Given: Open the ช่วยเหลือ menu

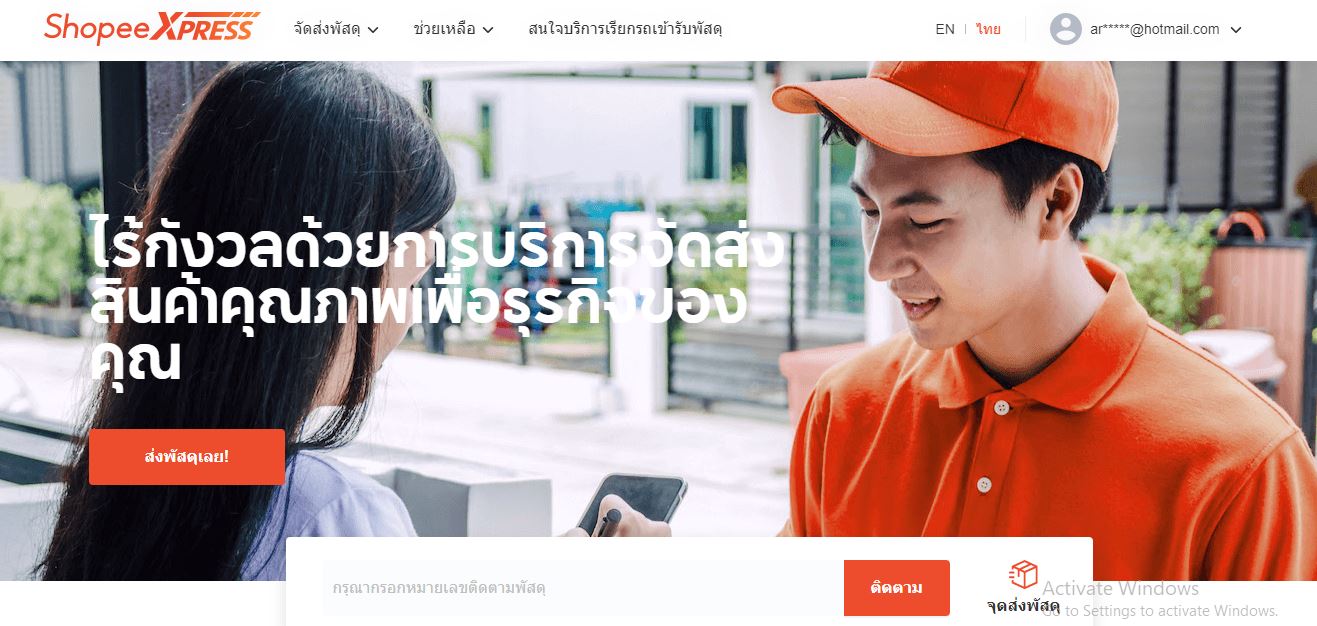Looking at the screenshot, I should tap(444, 29).
